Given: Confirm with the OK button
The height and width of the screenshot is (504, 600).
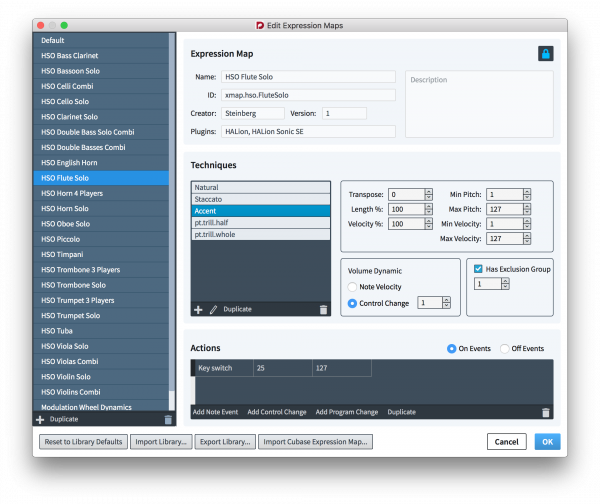Looking at the screenshot, I should point(548,442).
